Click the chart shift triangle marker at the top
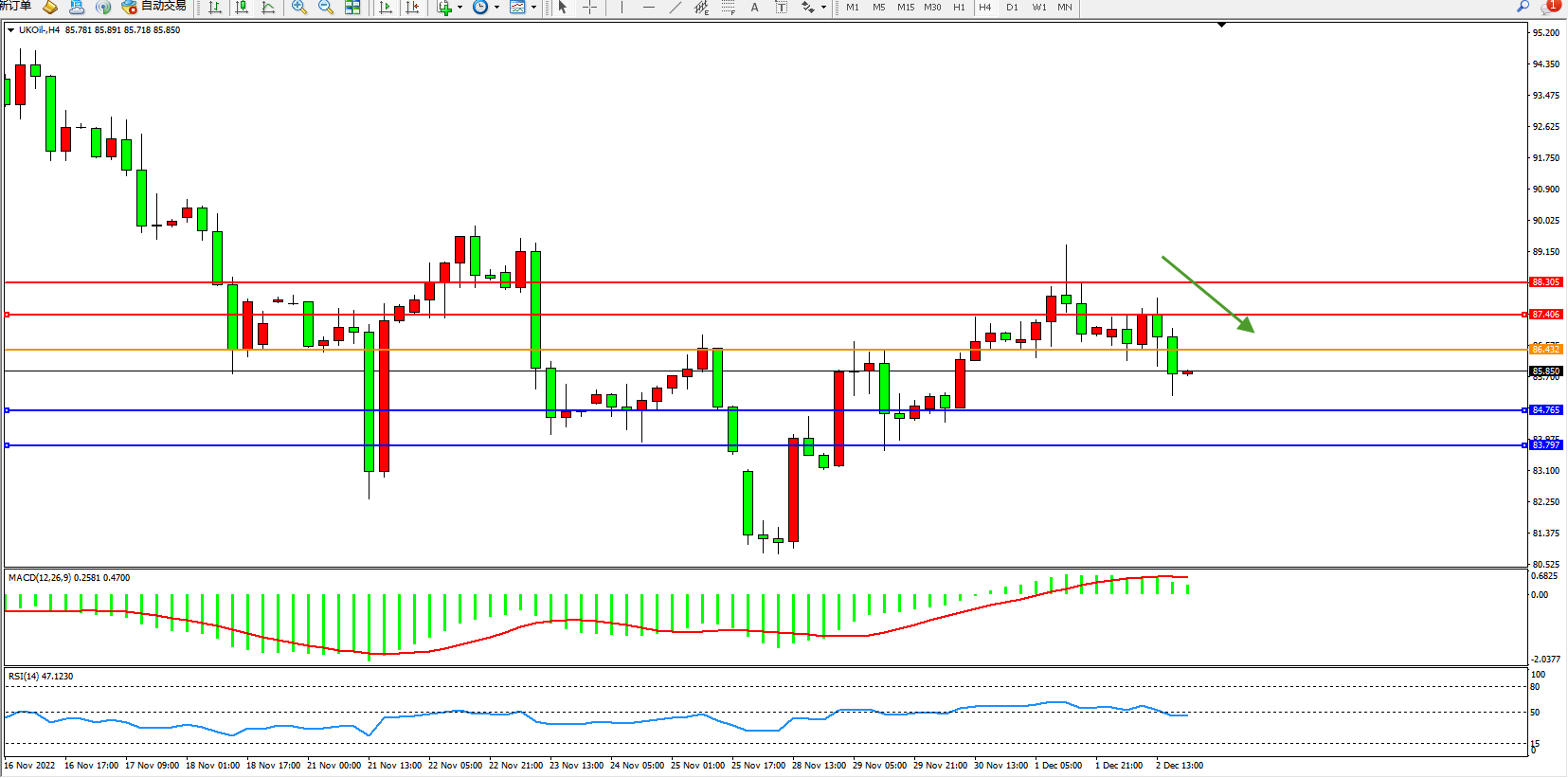This screenshot has width=1568, height=778. pos(1221,25)
